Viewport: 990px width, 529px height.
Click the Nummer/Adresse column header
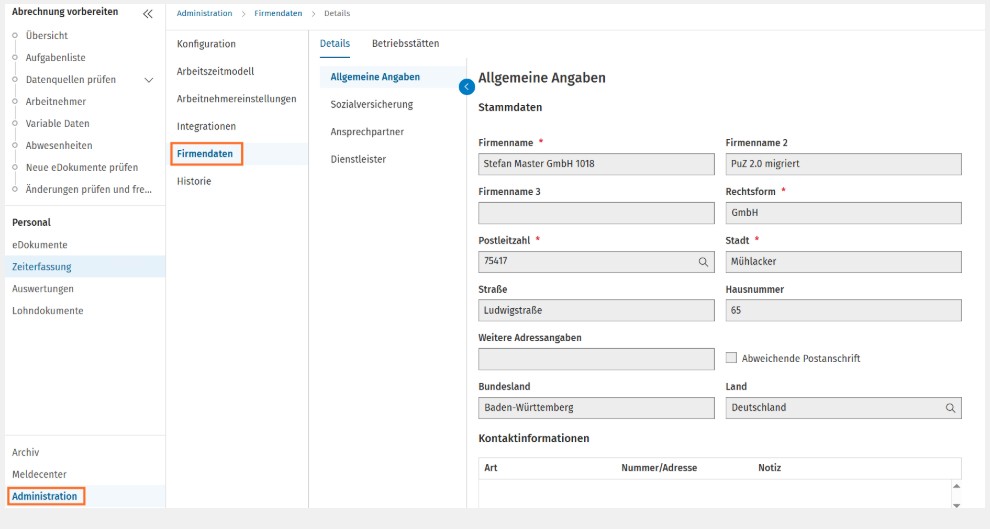[659, 468]
